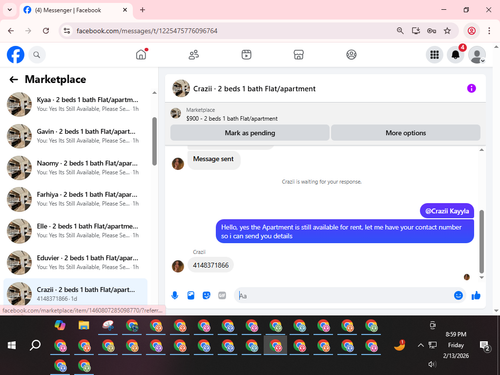The width and height of the screenshot is (500, 375).
Task: Open Farhiya's conversation
Action: [75, 199]
